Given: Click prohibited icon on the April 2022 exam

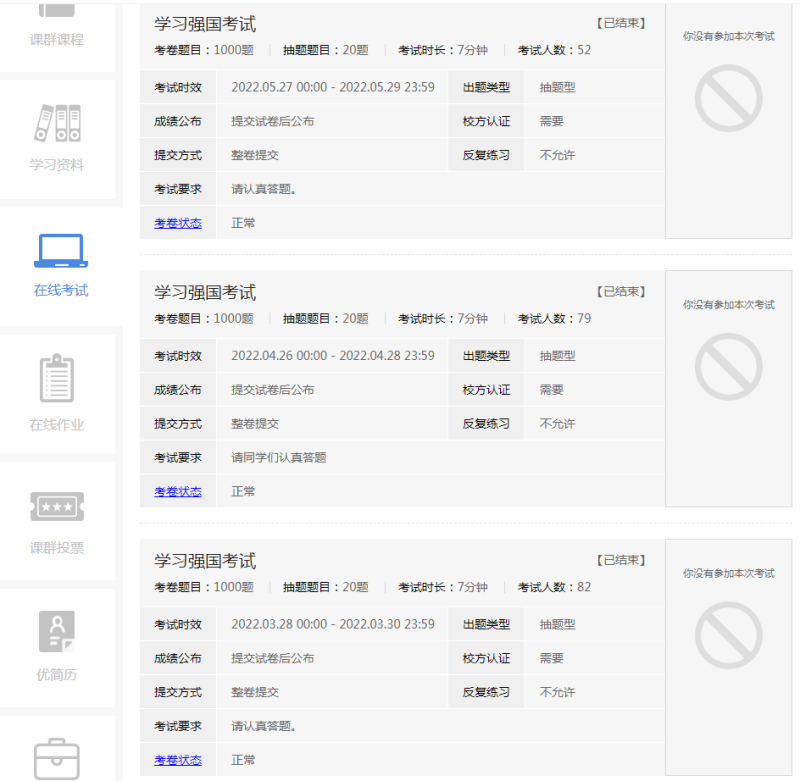Looking at the screenshot, I should [728, 367].
